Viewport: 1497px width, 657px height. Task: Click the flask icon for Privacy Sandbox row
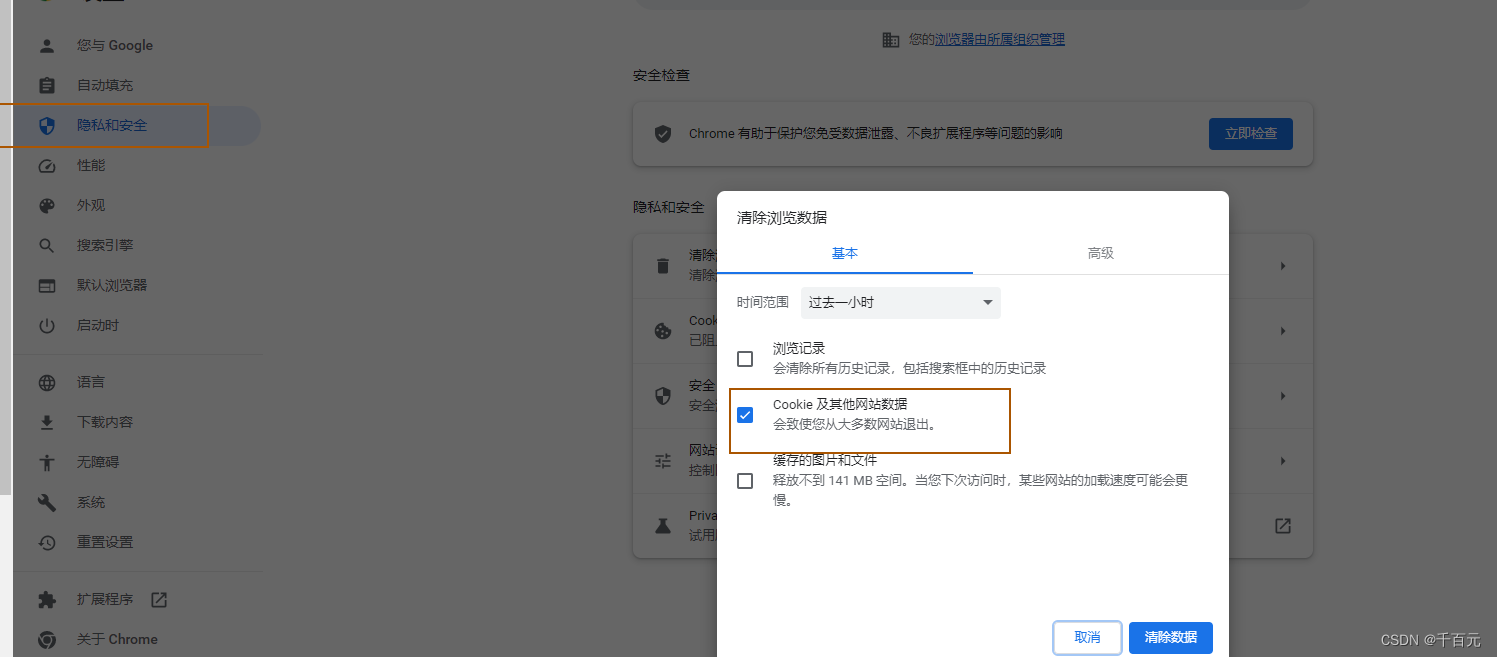pyautogui.click(x=662, y=526)
